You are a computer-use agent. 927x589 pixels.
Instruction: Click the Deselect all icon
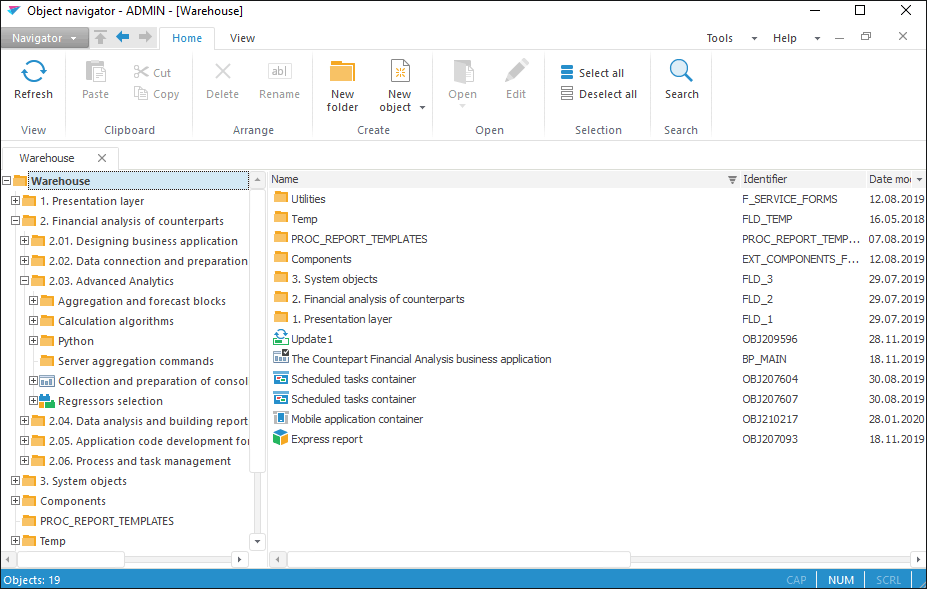point(567,94)
